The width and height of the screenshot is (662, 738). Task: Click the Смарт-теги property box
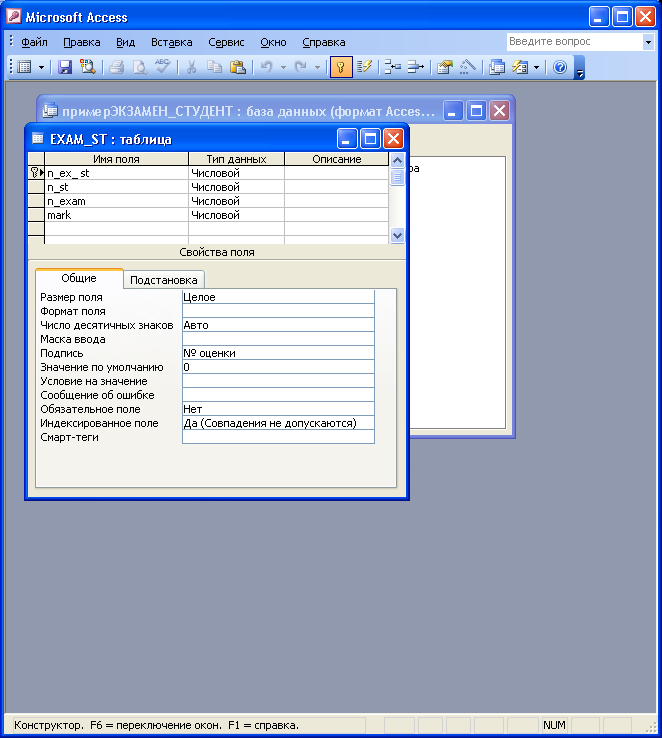pyautogui.click(x=278, y=437)
